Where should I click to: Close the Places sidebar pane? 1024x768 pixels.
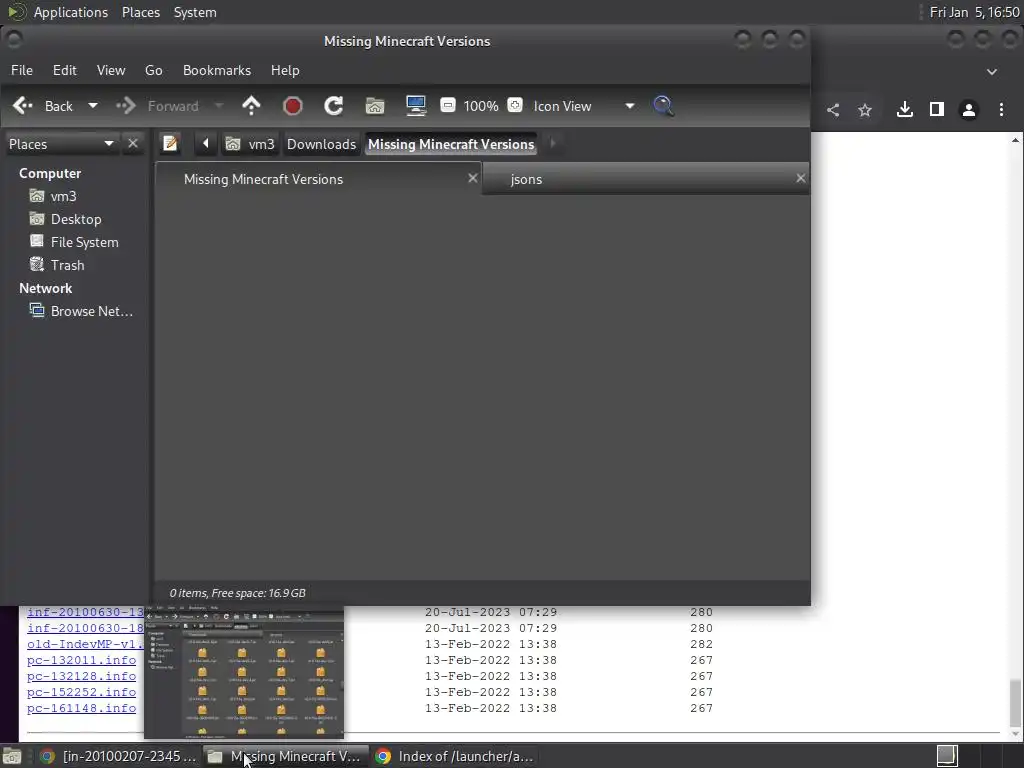tap(133, 143)
